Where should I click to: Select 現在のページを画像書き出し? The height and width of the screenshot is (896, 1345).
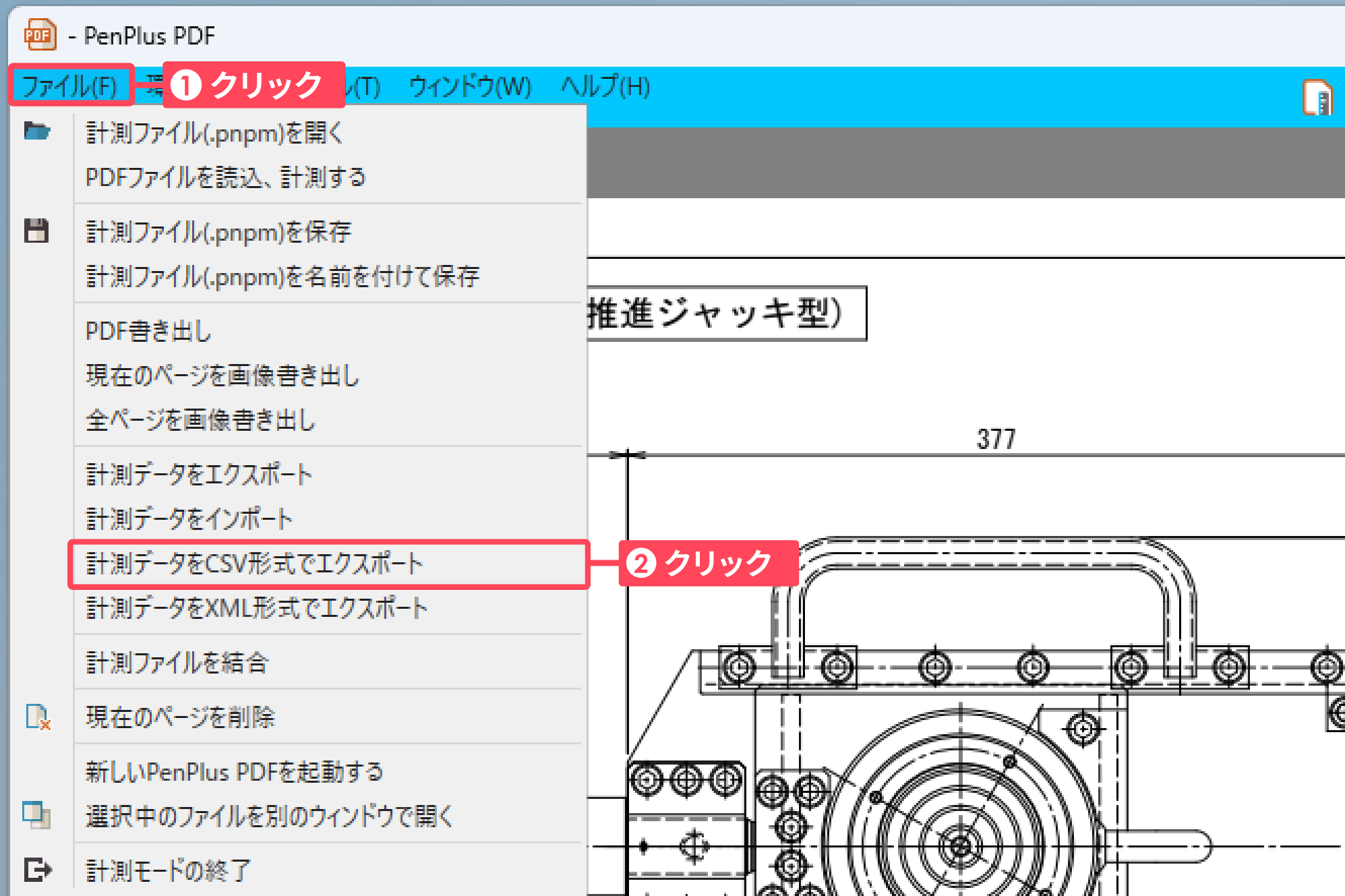[222, 376]
